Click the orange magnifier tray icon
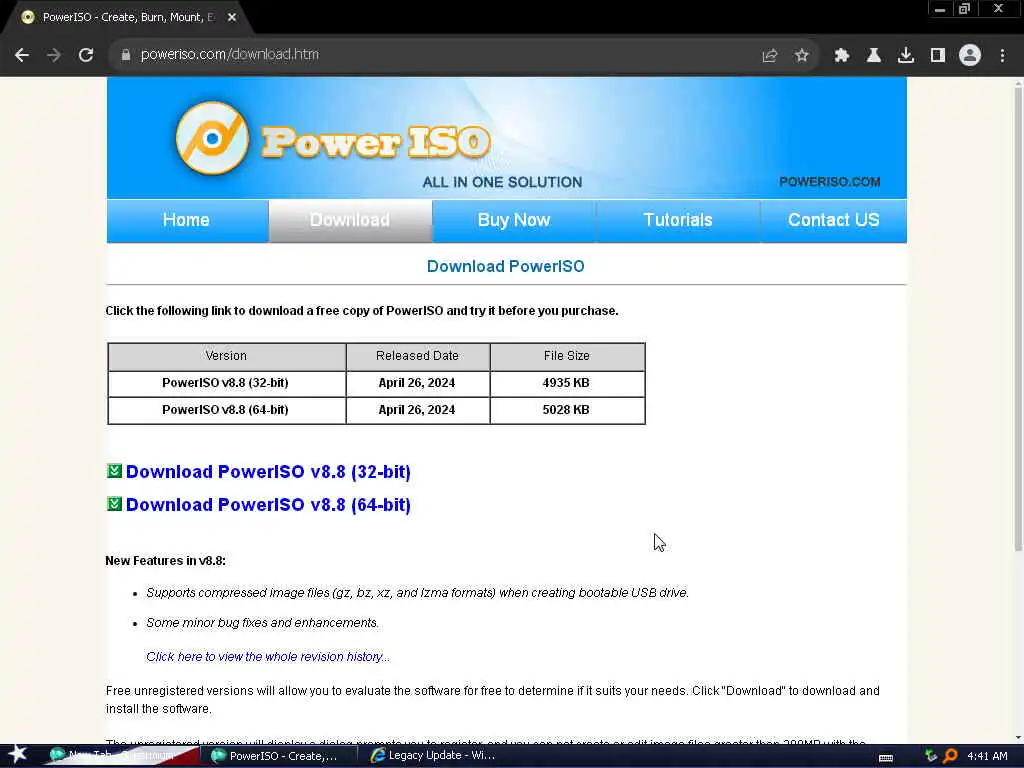Screen dimensions: 1024x768 [950, 756]
